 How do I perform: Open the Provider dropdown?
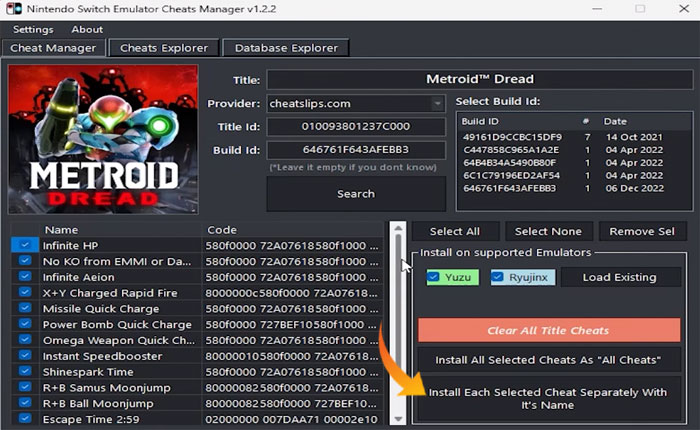tap(437, 103)
